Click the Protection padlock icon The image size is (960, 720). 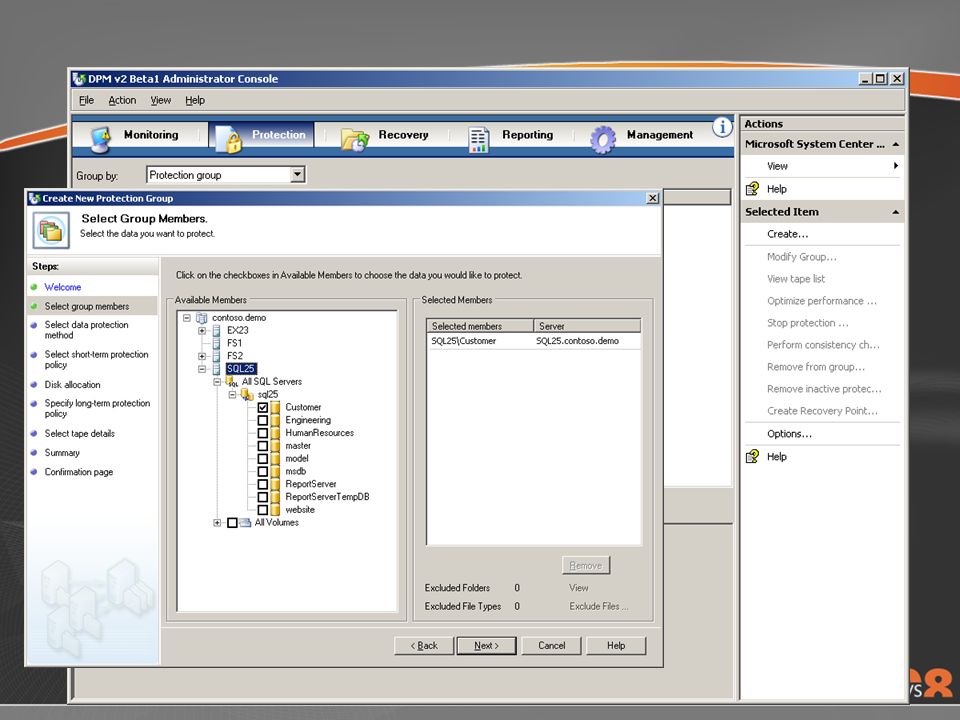[x=230, y=139]
